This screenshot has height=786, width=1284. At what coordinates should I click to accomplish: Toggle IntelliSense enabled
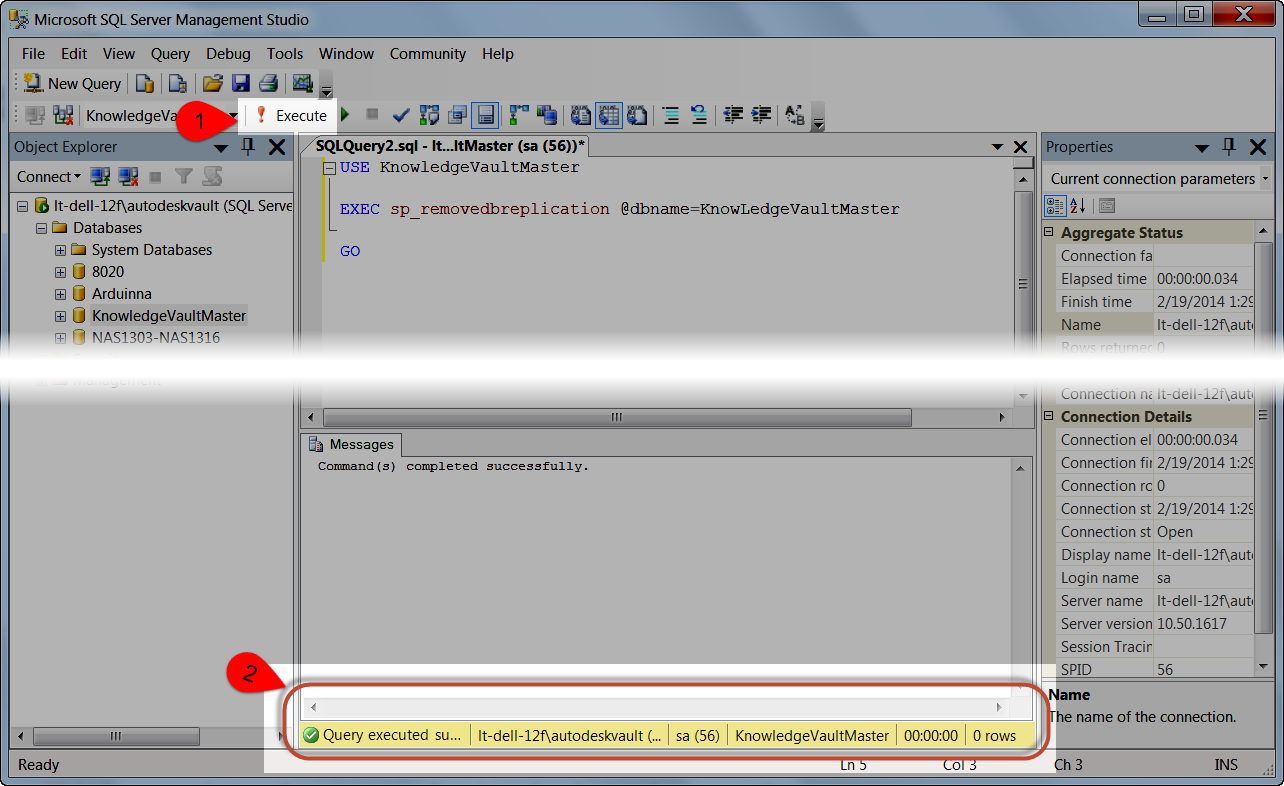click(485, 116)
